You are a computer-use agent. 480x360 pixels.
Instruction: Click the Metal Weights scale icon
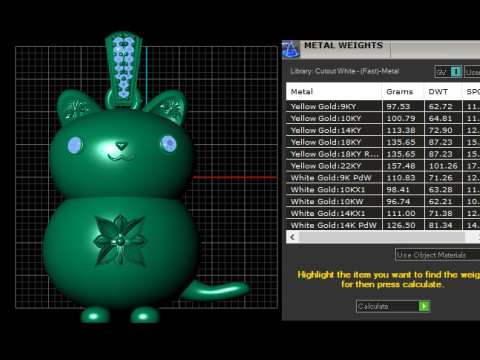(x=290, y=49)
